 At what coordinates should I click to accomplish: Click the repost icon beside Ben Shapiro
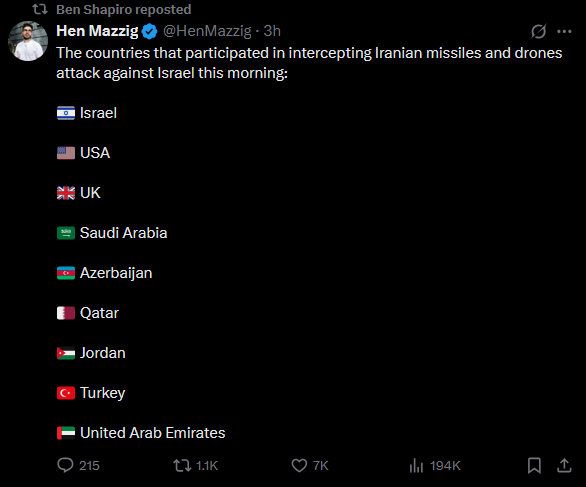point(40,9)
